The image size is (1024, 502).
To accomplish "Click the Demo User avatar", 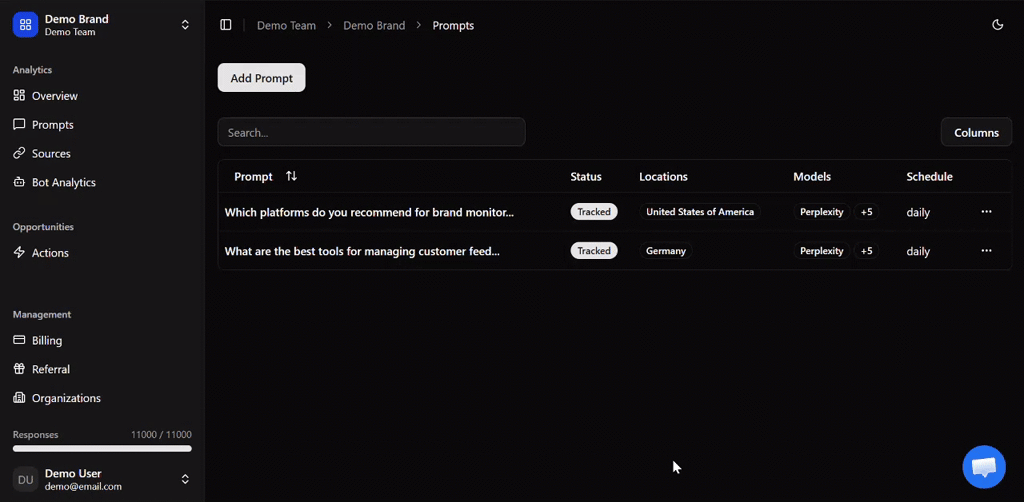I will coord(25,479).
